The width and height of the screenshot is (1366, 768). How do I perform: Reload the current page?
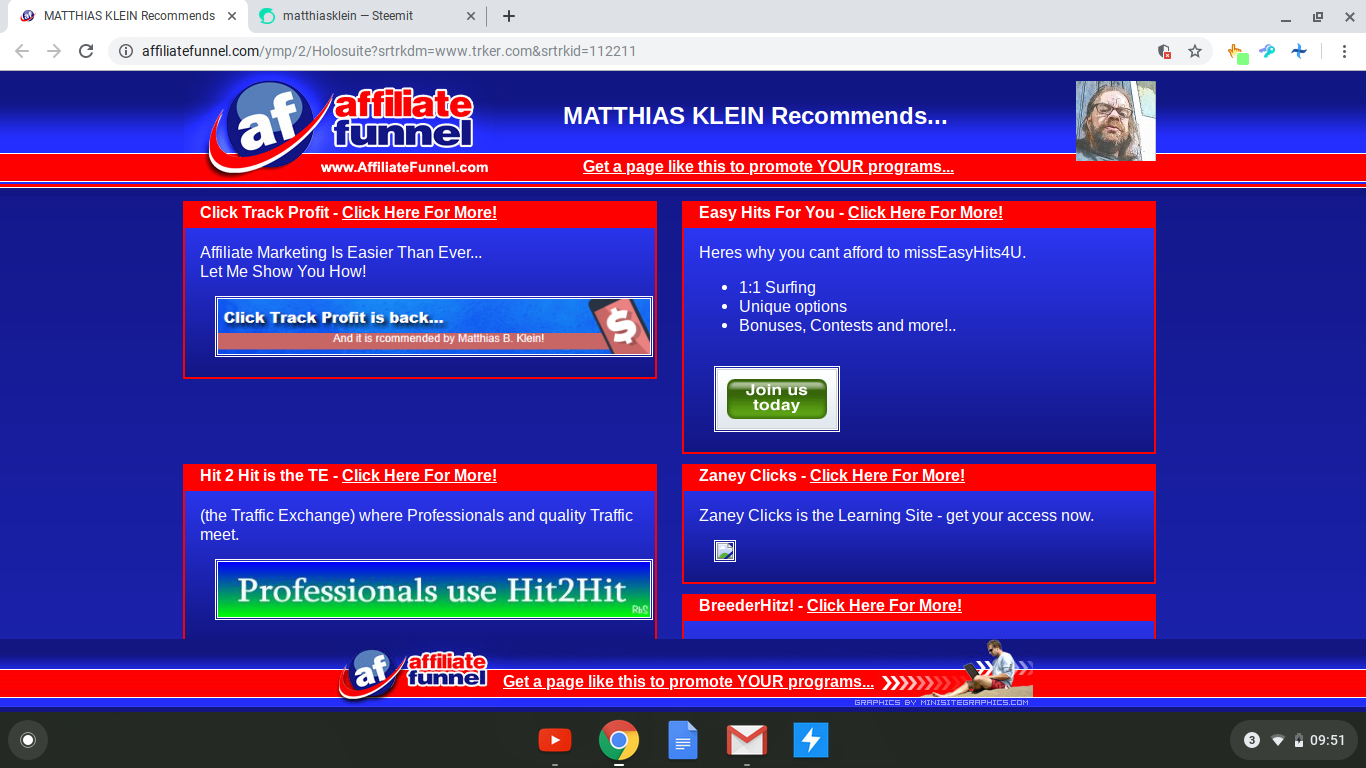pyautogui.click(x=87, y=51)
